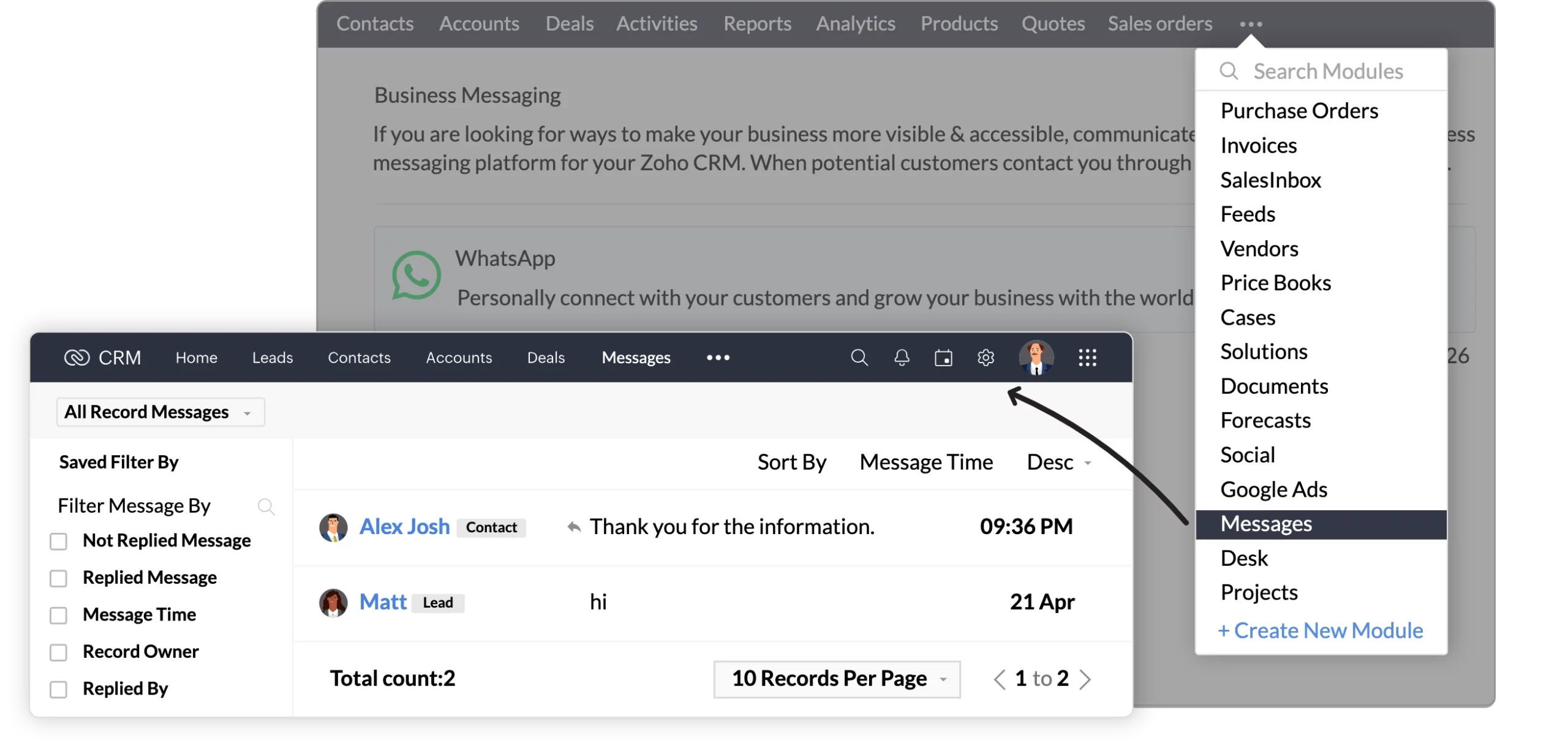This screenshot has width=1568, height=751.
Task: Click the three-dot more modules icon in the background window
Action: [1251, 25]
